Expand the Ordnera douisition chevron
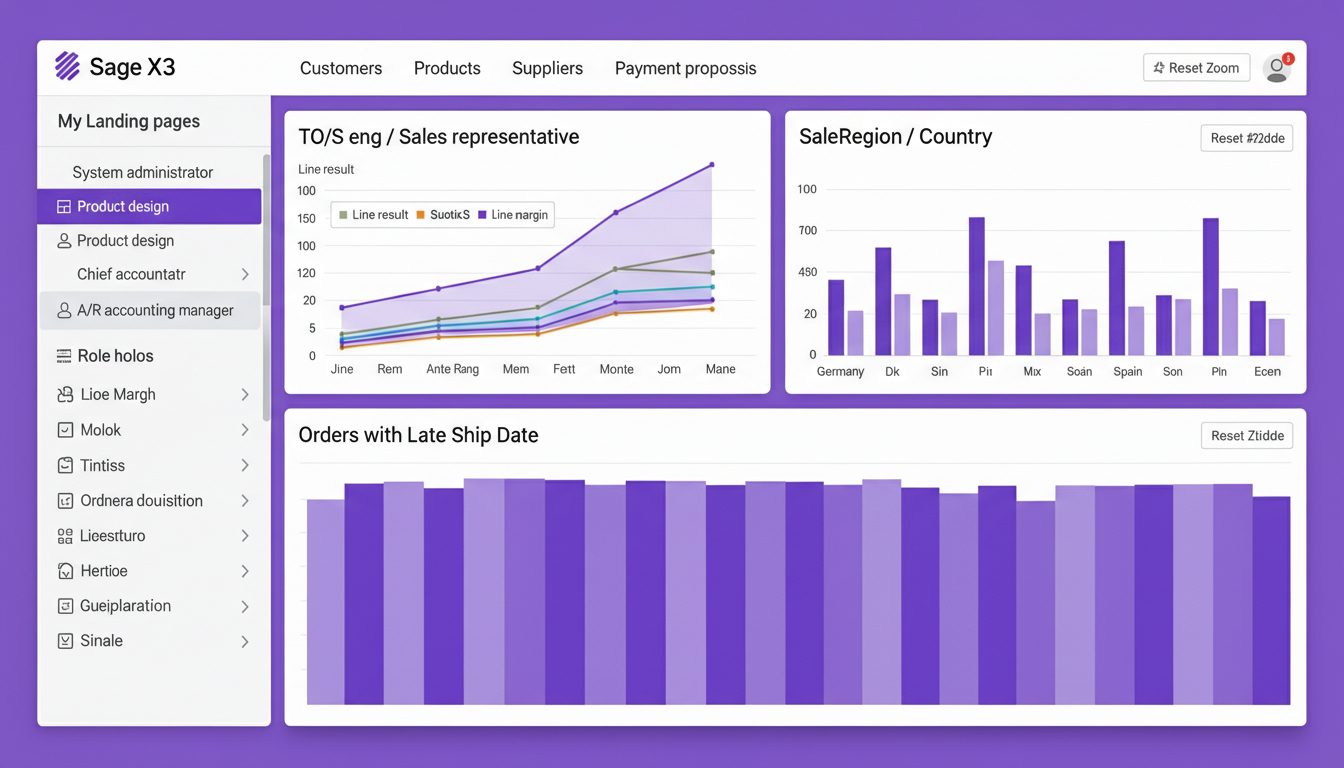Screen dimensions: 1344x768 [245, 501]
